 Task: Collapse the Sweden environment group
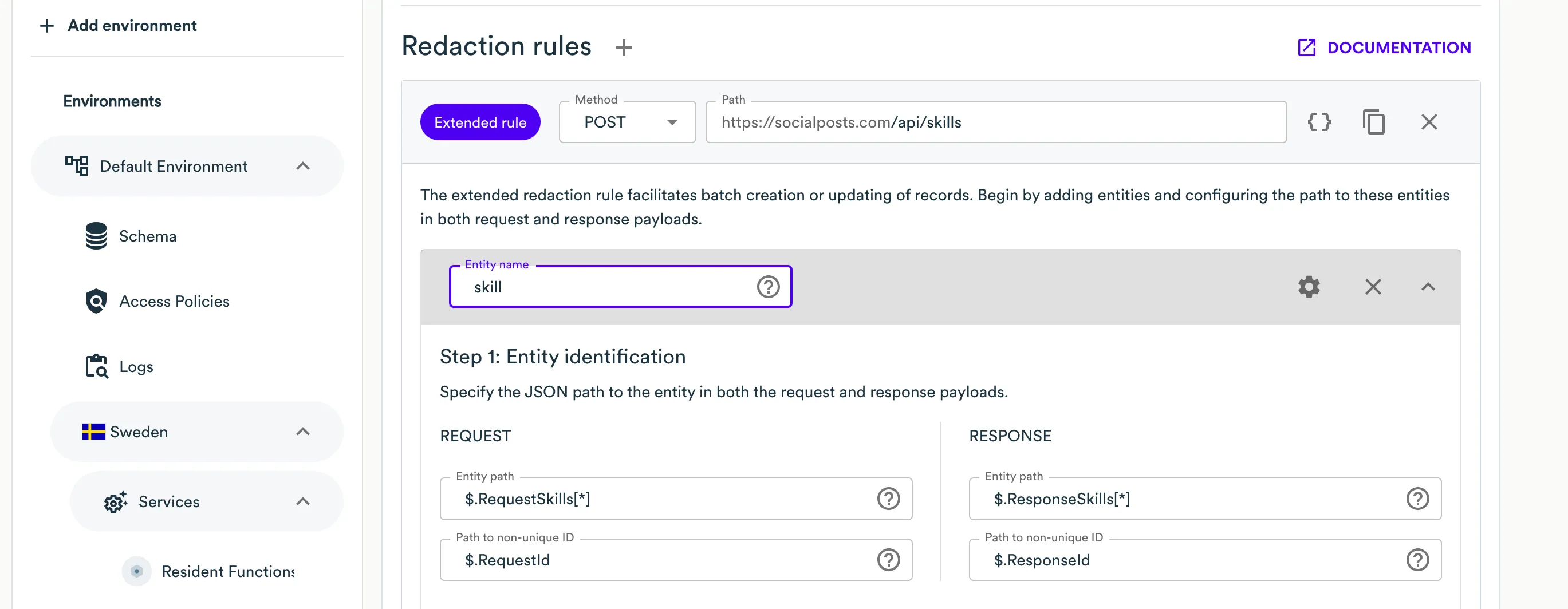[302, 432]
